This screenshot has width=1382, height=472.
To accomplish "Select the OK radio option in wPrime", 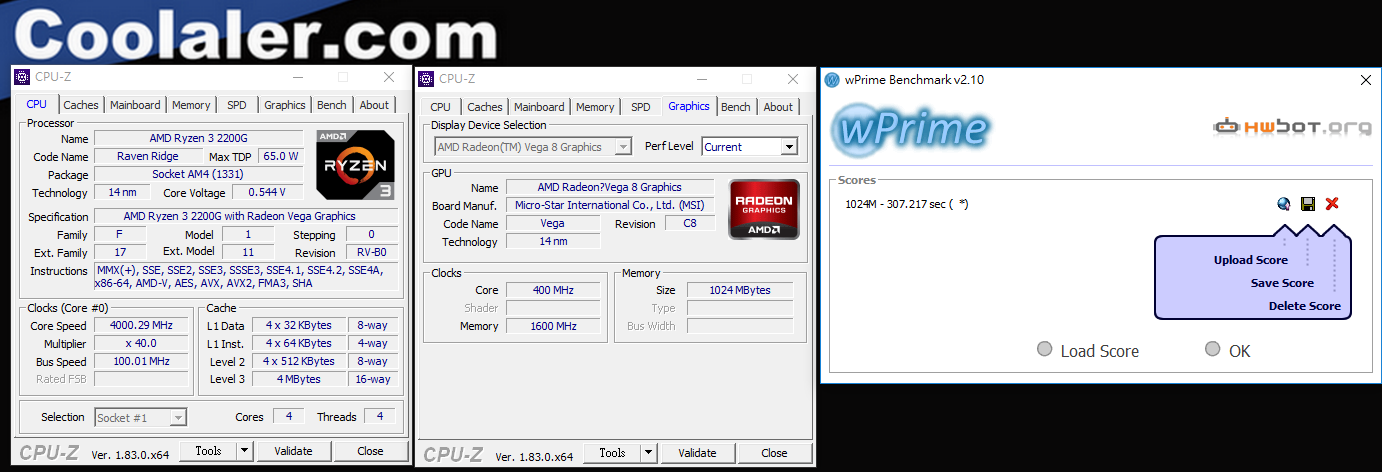I will pos(1213,349).
